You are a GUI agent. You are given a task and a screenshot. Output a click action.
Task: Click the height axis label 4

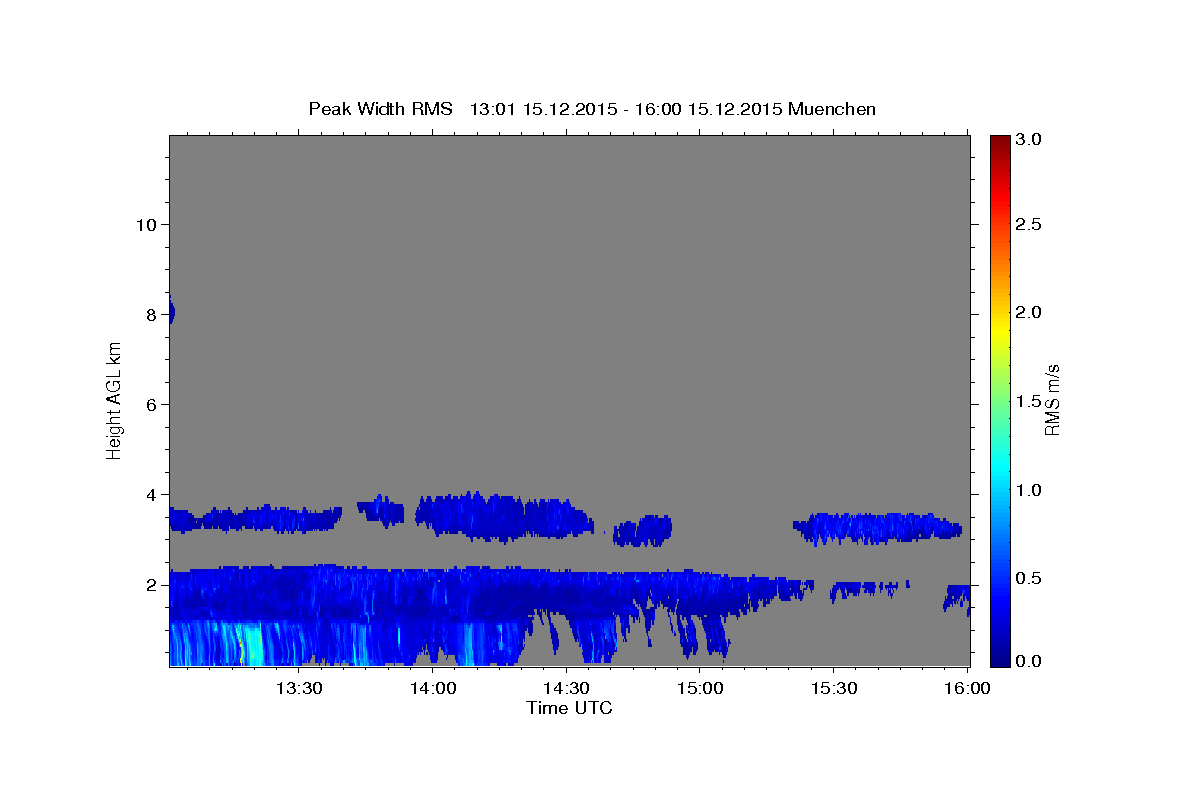tap(151, 494)
